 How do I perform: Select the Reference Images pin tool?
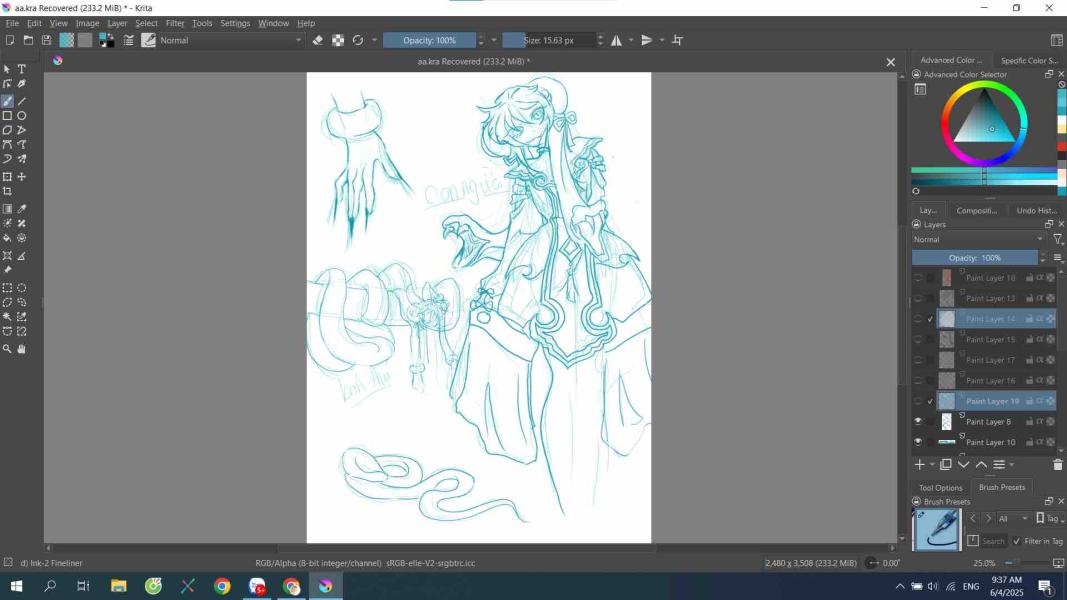click(7, 270)
